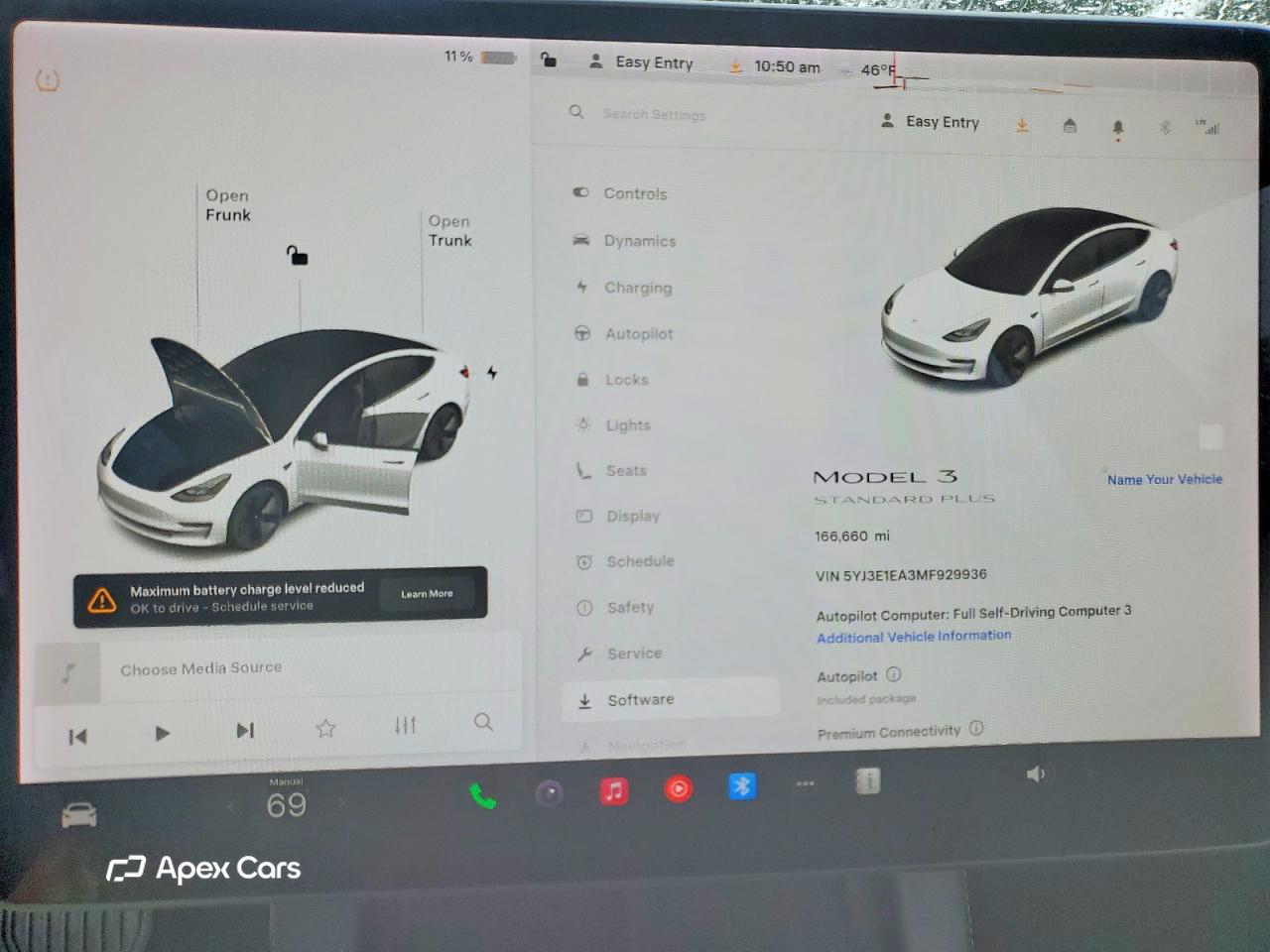The height and width of the screenshot is (952, 1270).
Task: Open the purple camera app
Action: [549, 792]
